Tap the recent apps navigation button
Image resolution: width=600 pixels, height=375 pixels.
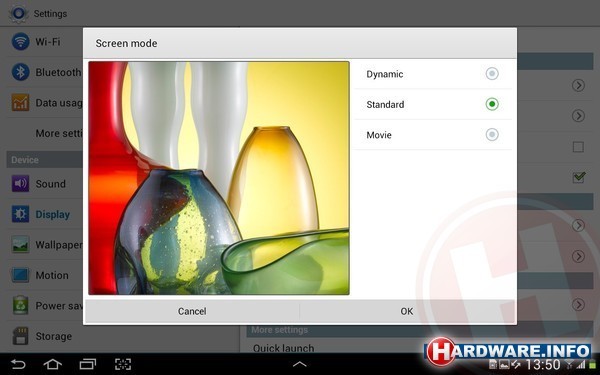pos(88,364)
